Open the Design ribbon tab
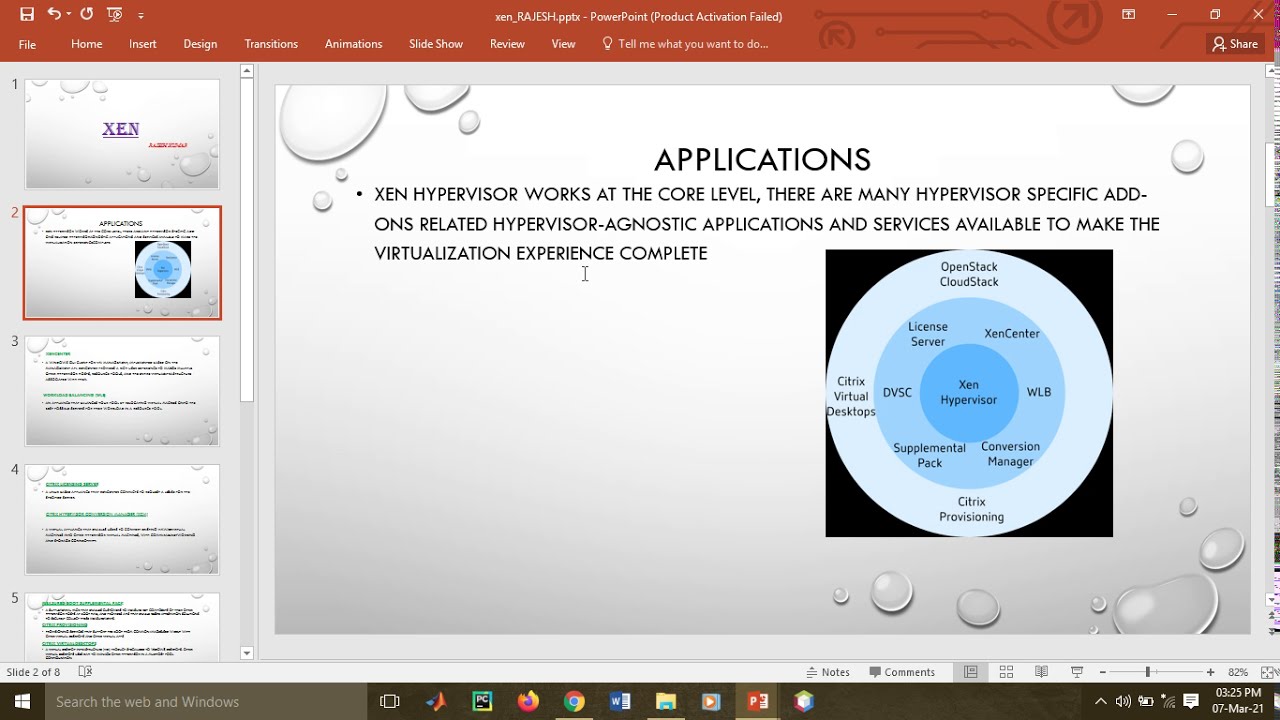Viewport: 1280px width, 720px height. point(200,44)
